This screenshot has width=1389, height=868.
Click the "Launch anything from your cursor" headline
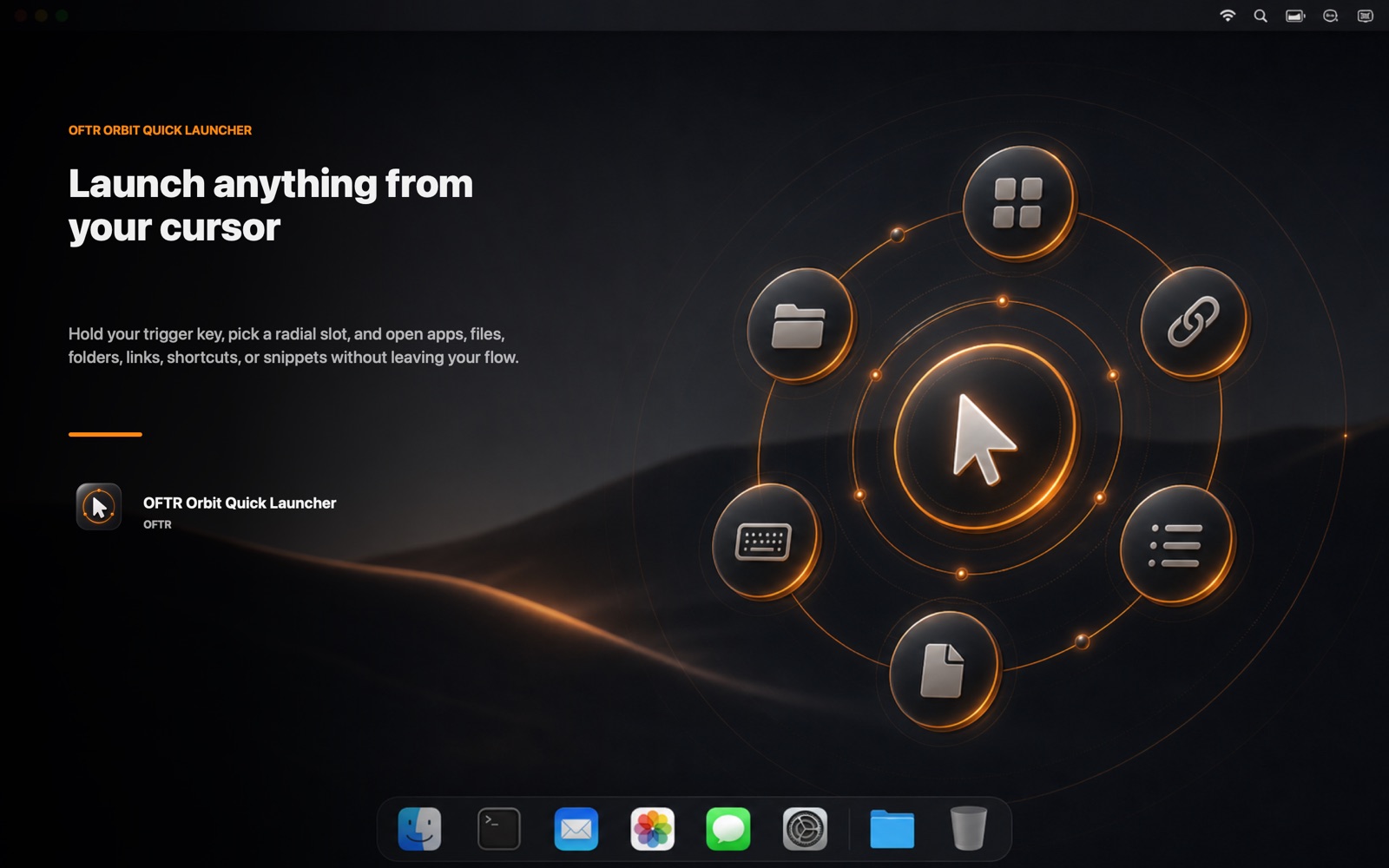[x=271, y=206]
